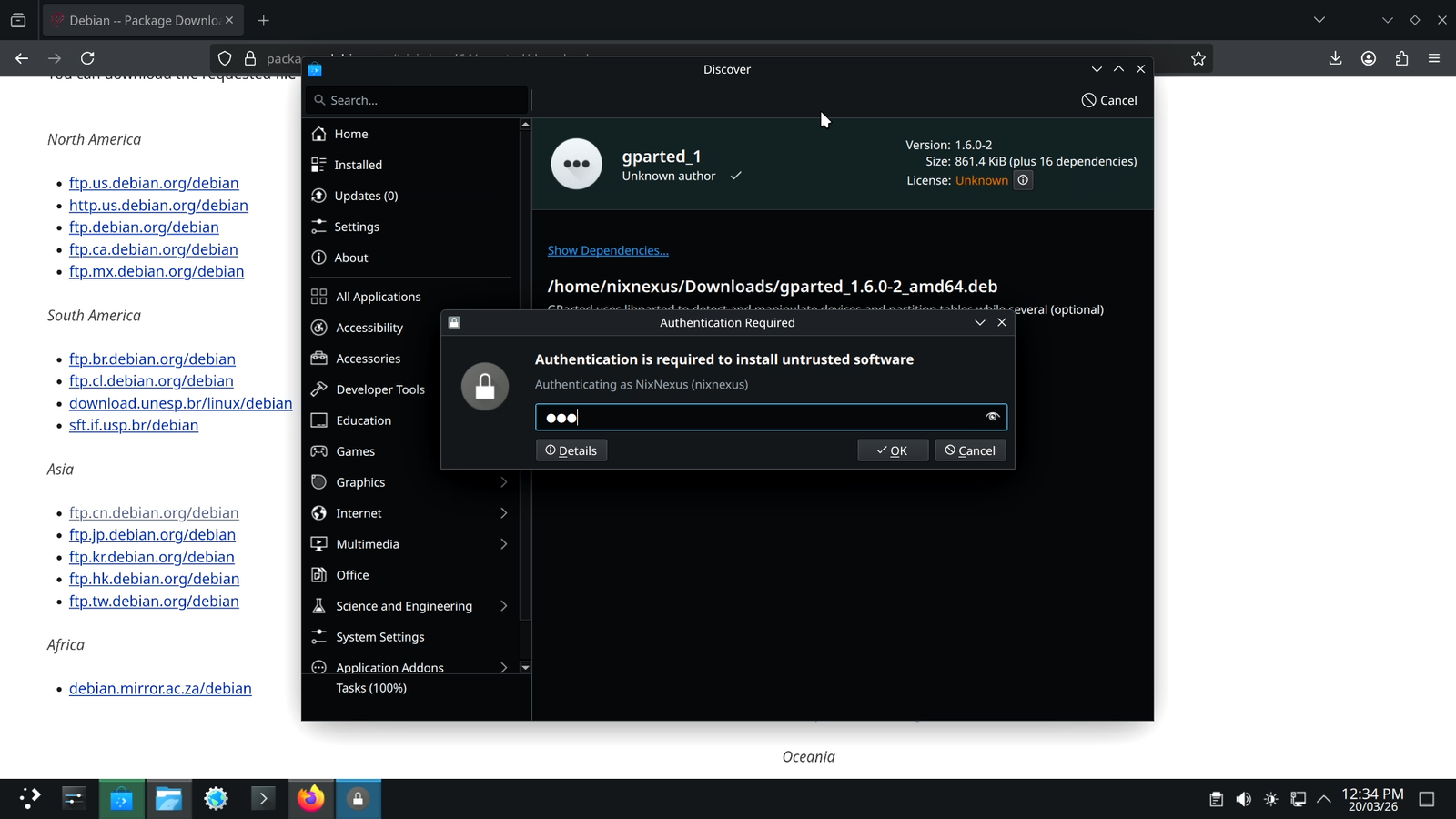1456x819 pixels.
Task: Open sft.if.usp.br/debian mirror link
Action: pyautogui.click(x=134, y=425)
